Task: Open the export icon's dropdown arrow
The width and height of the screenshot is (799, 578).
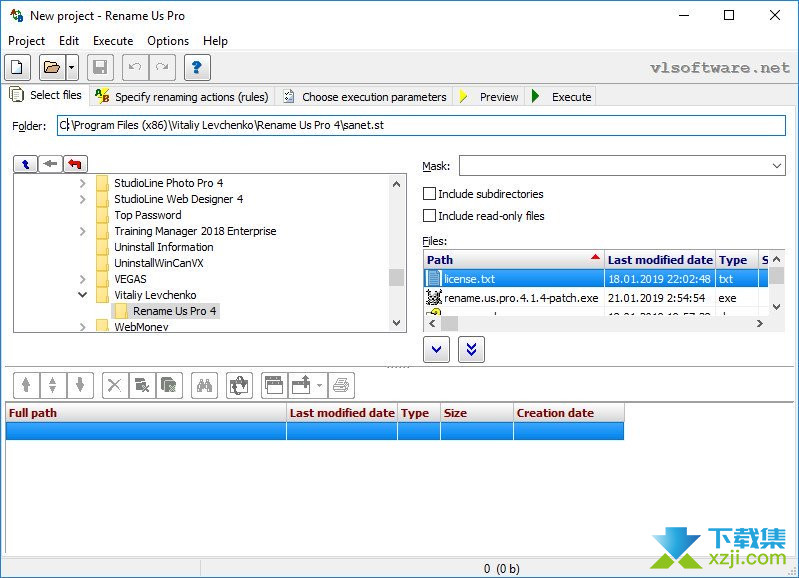Action: (x=319, y=385)
